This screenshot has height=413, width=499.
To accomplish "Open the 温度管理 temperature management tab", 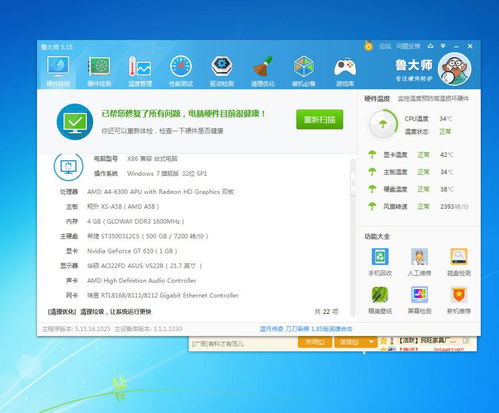I will [x=140, y=71].
